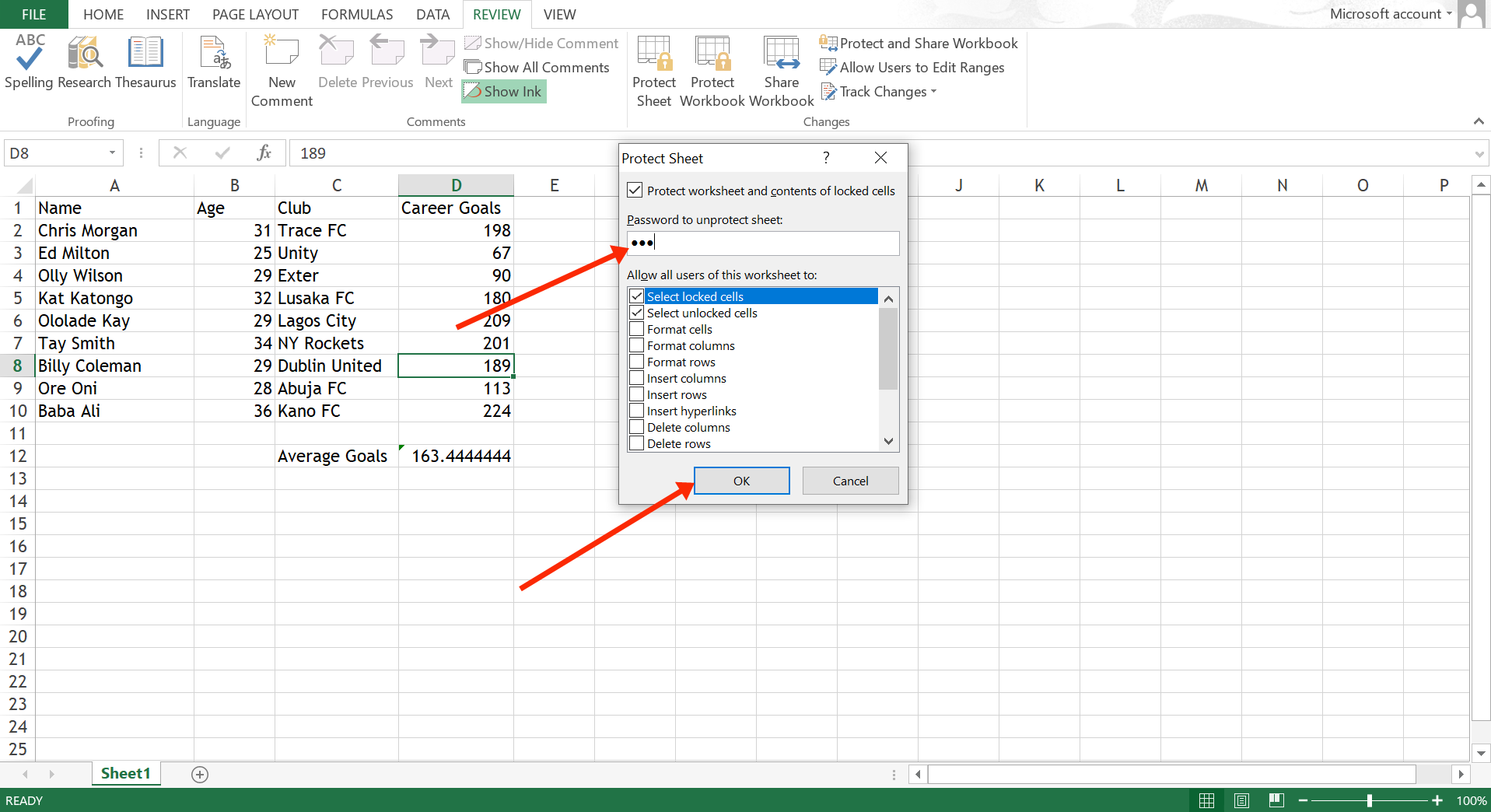Click the zoom slider handle
This screenshot has height=812, width=1491.
coord(1369,800)
